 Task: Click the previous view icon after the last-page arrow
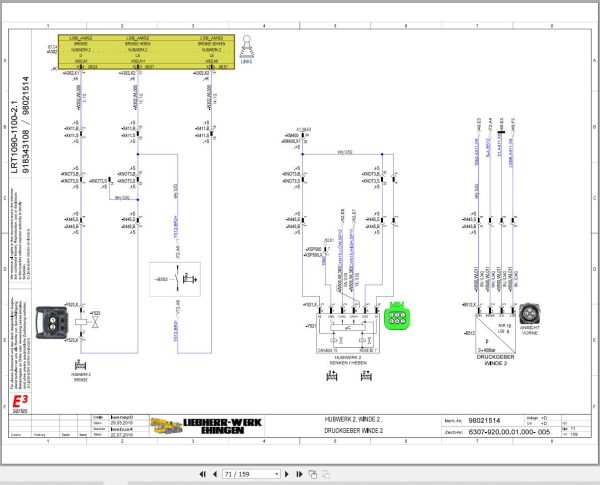click(x=313, y=474)
